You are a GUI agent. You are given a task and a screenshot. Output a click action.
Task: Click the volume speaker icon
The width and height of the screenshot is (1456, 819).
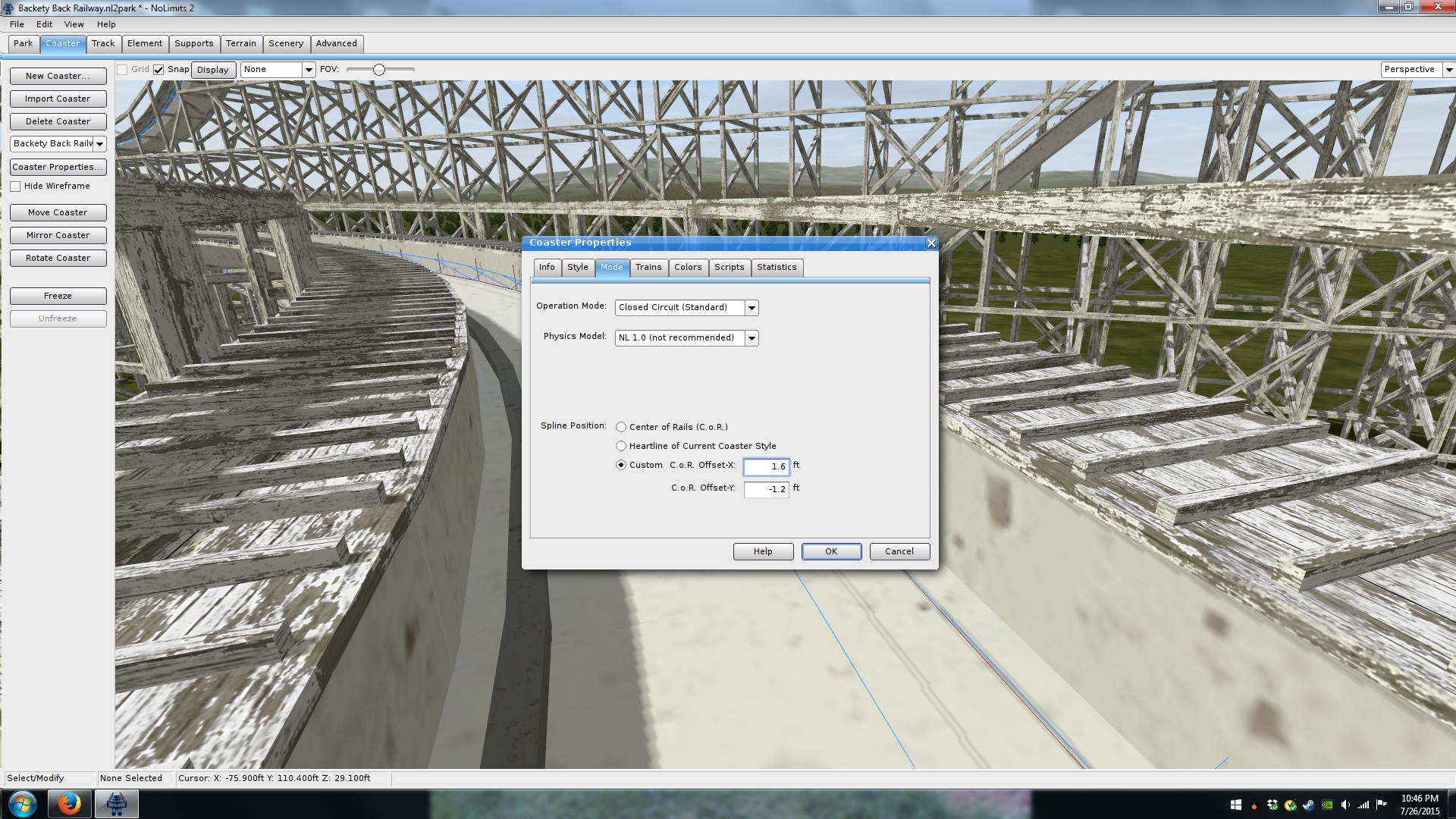(x=1345, y=805)
